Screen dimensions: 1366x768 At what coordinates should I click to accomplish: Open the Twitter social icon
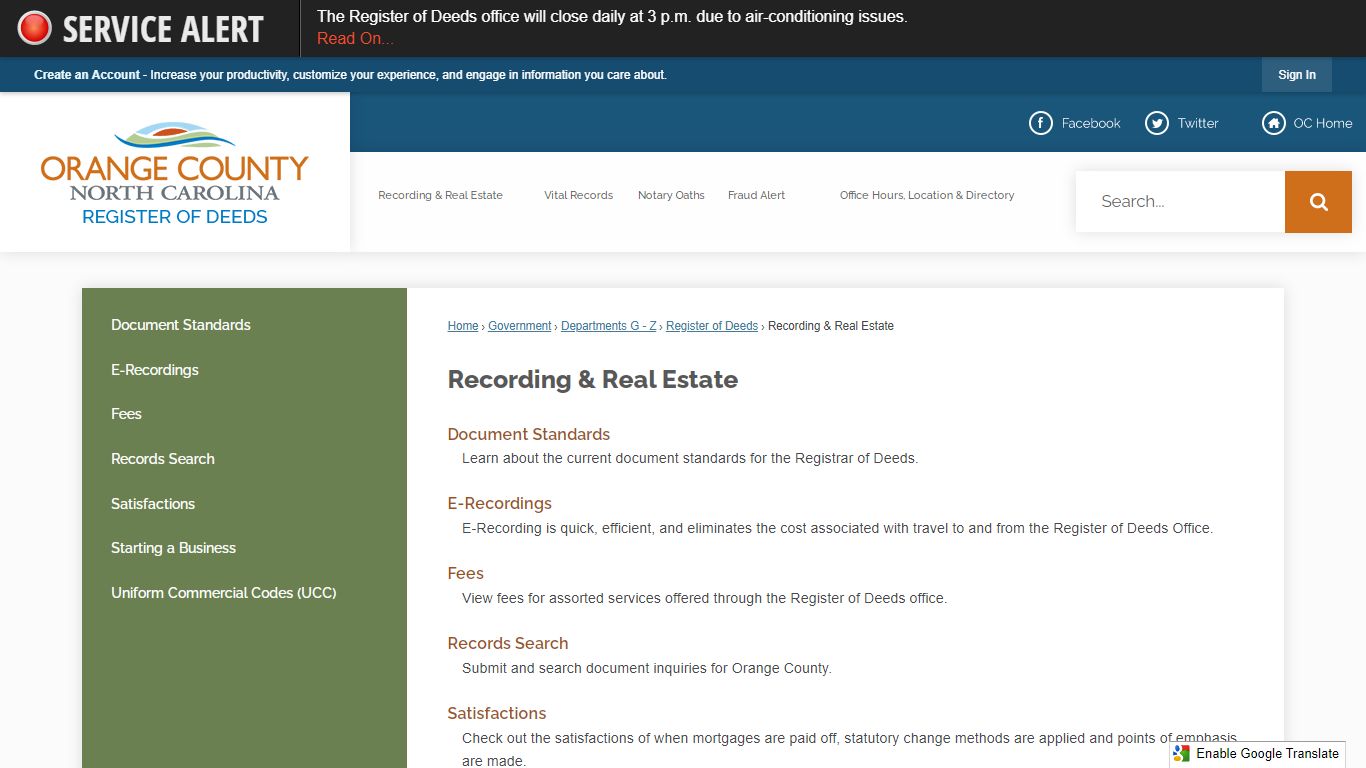[1156, 123]
